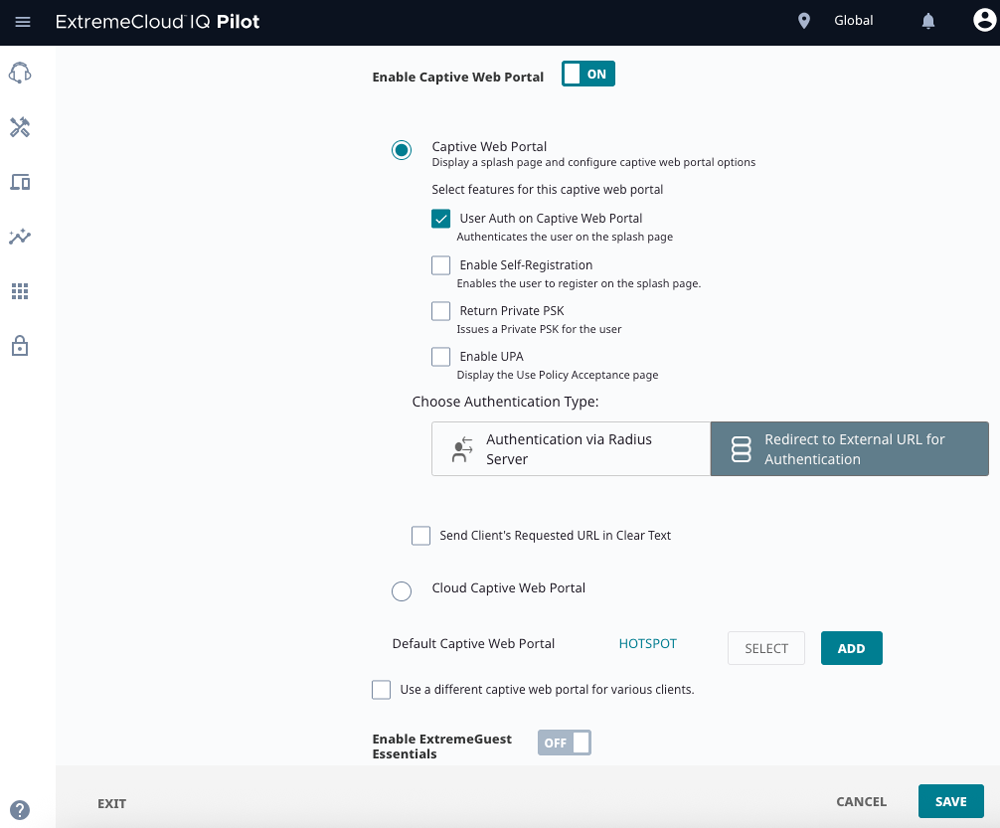Click the help question mark icon
The width and height of the screenshot is (1000, 828).
20,810
